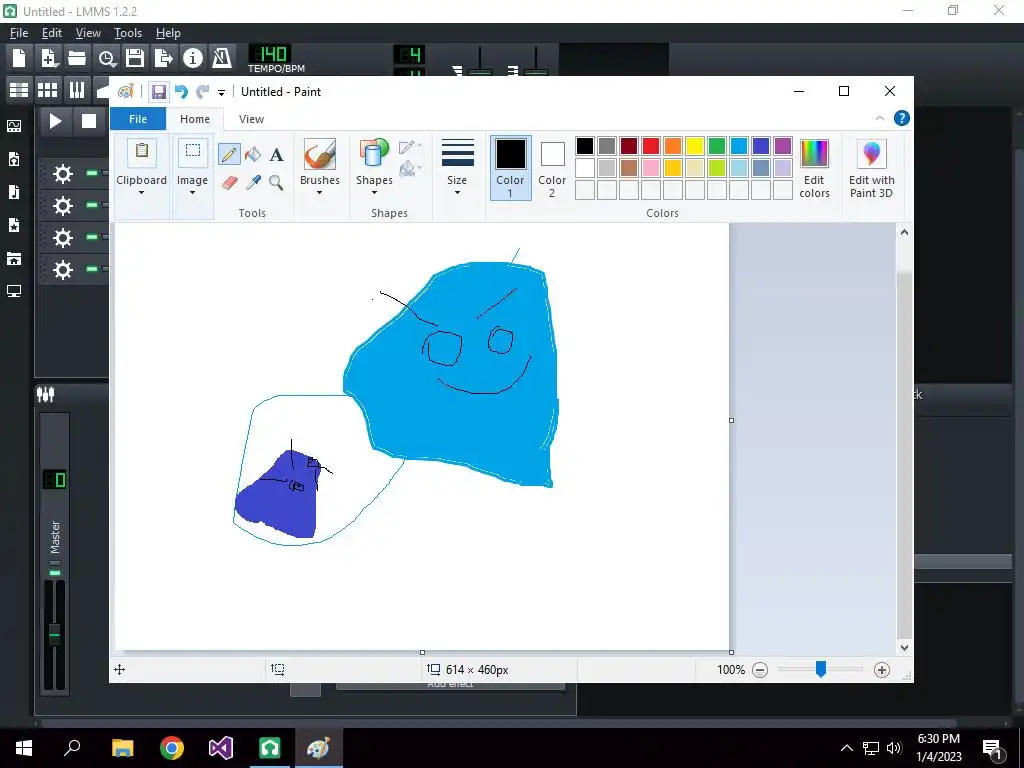Select the Fill with color bucket tool
Screen dimensions: 1024x768
[253, 155]
